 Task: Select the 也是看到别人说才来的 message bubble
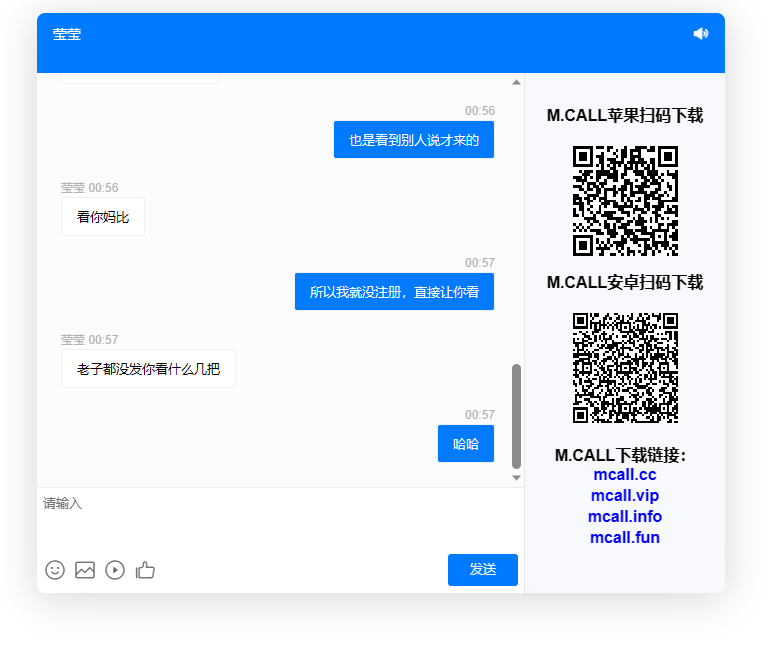pos(413,140)
